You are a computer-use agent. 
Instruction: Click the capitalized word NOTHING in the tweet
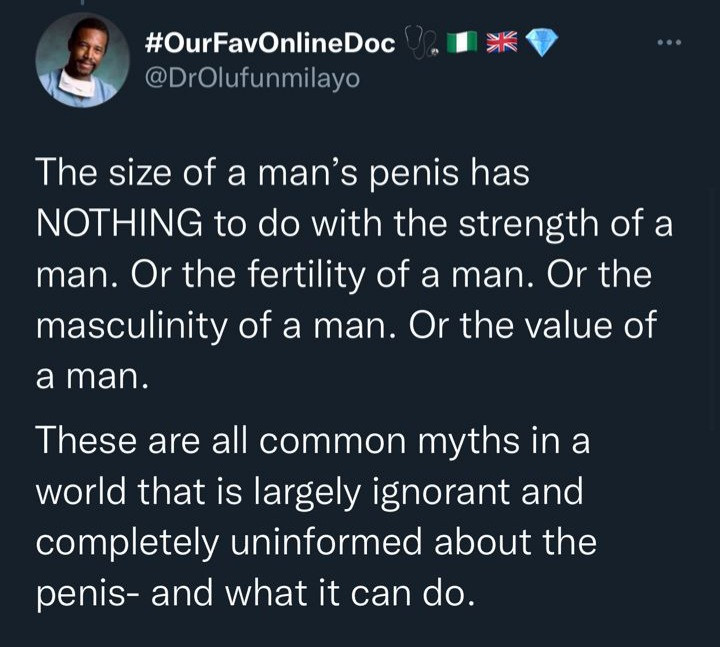coord(119,223)
